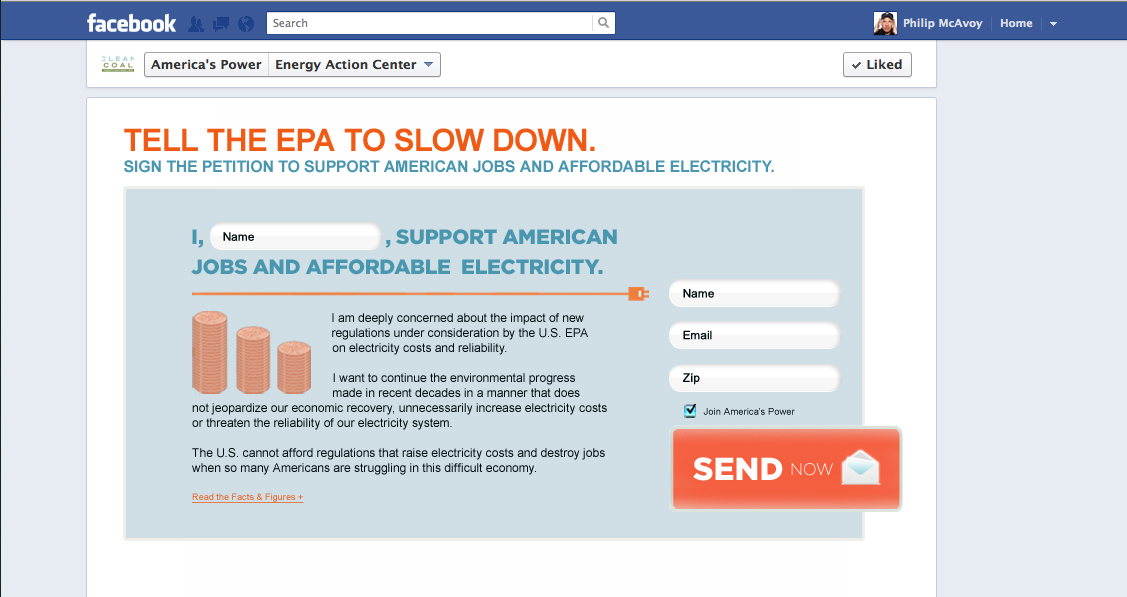Viewport: 1127px width, 597px height.
Task: Toggle the Liked button
Action: pos(876,65)
